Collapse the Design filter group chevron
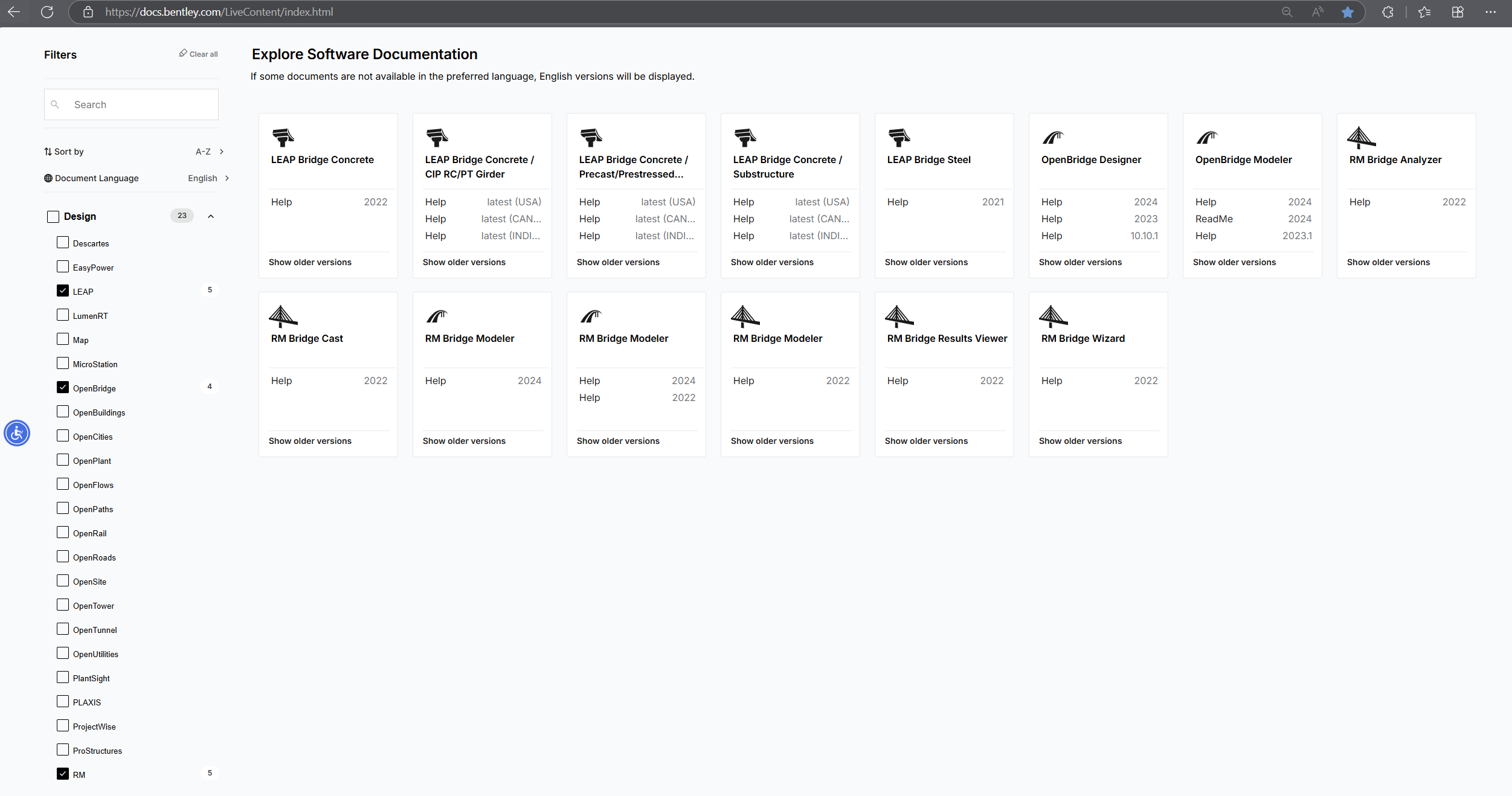 [211, 216]
